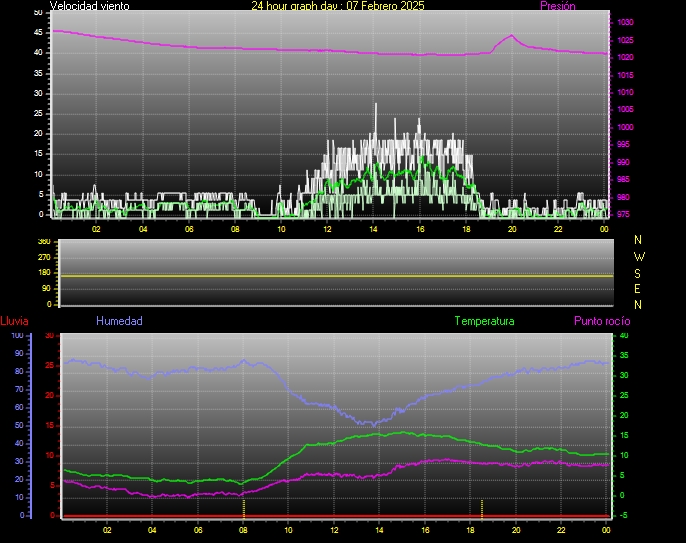686x543 pixels.
Task: Select the 70 value on humidity axis
Action: (x=19, y=389)
